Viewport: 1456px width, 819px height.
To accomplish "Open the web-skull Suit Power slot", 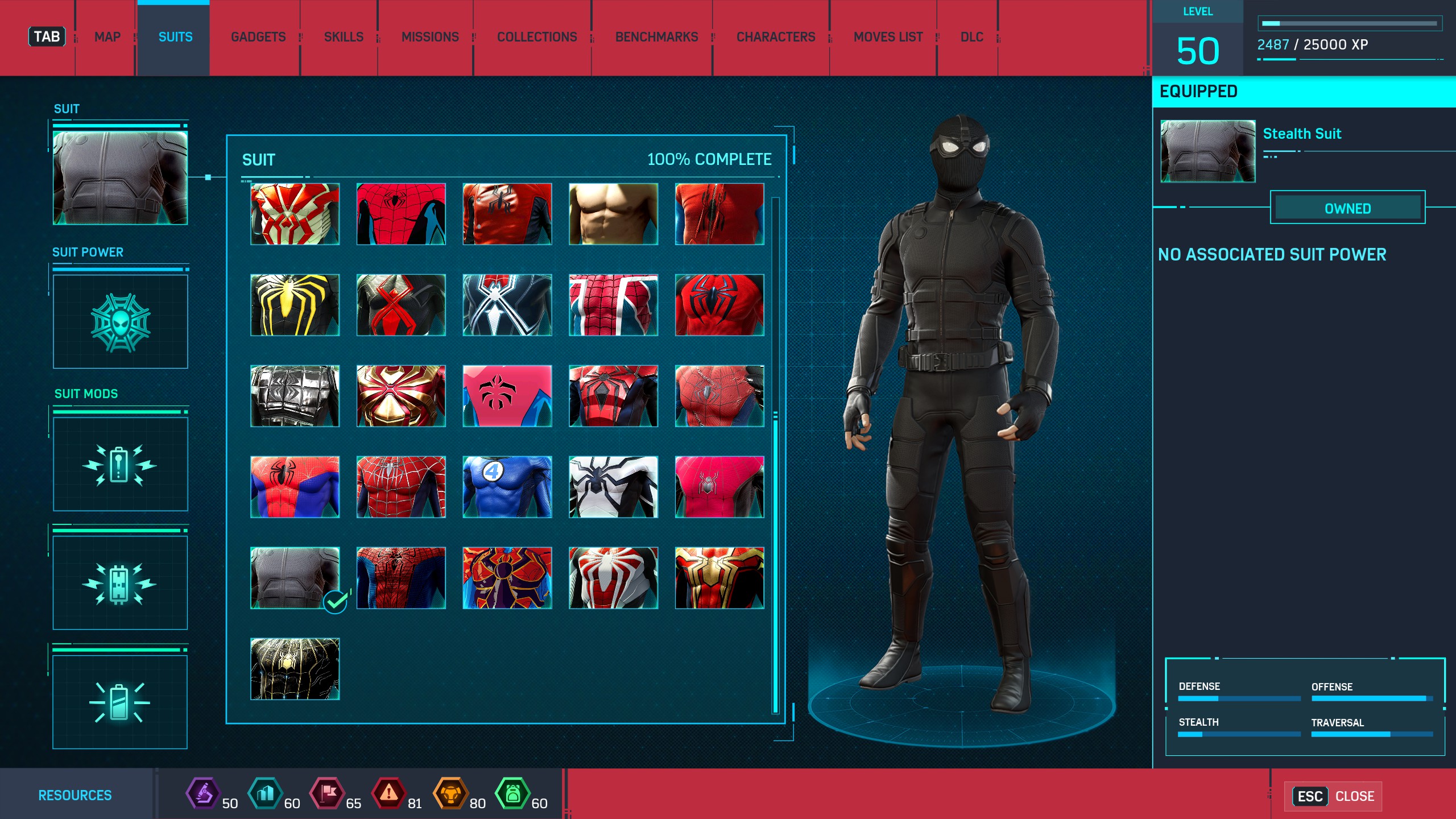I will pyautogui.click(x=120, y=322).
